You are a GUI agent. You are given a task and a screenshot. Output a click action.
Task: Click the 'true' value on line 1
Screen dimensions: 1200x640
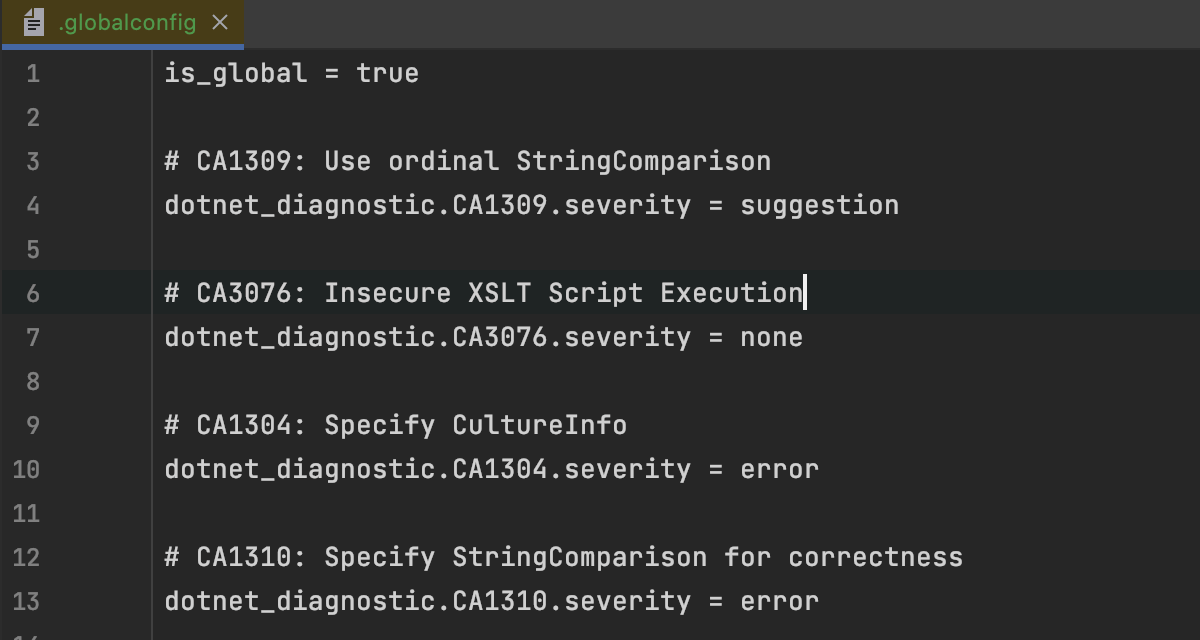(387, 73)
